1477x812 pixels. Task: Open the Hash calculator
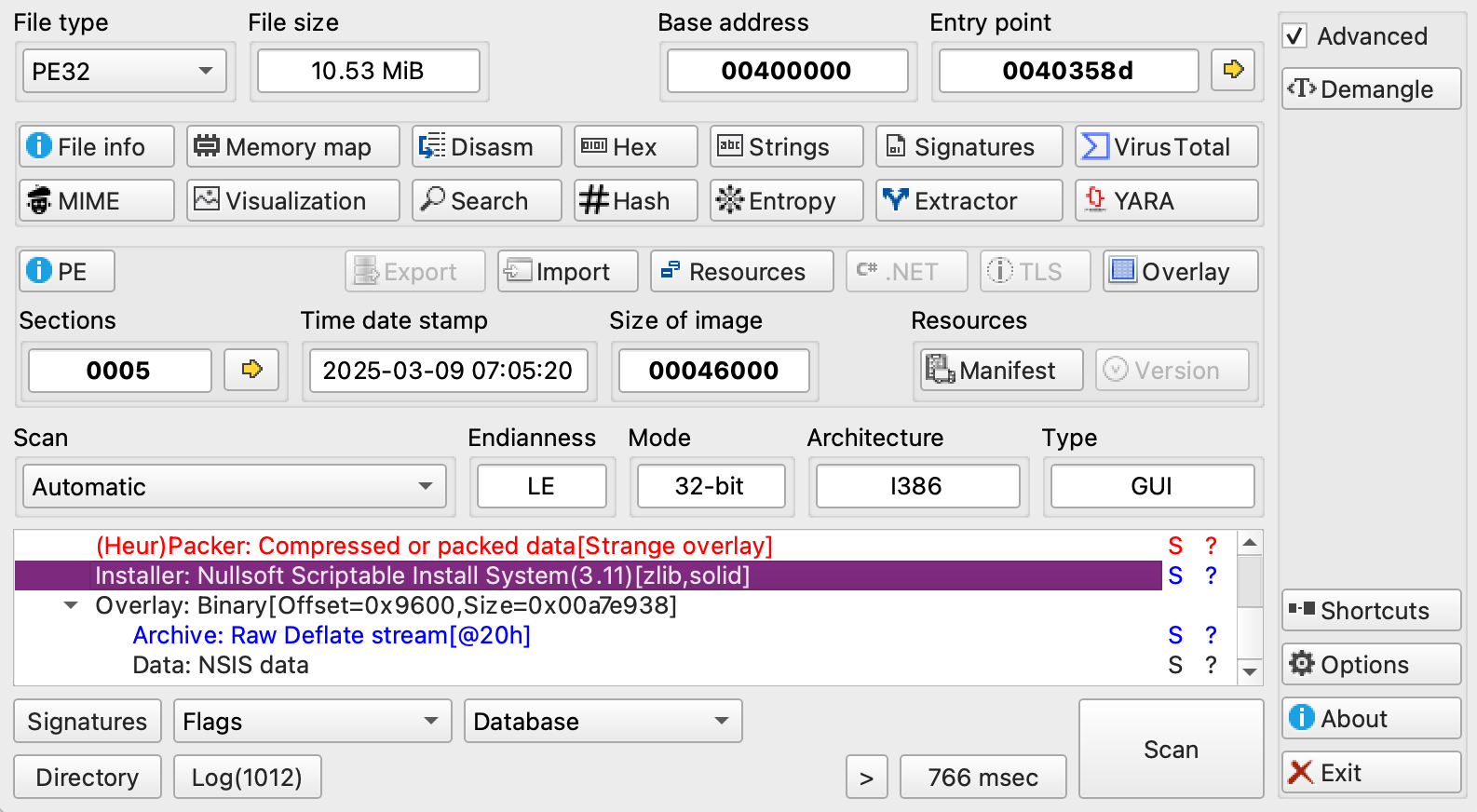[x=635, y=201]
